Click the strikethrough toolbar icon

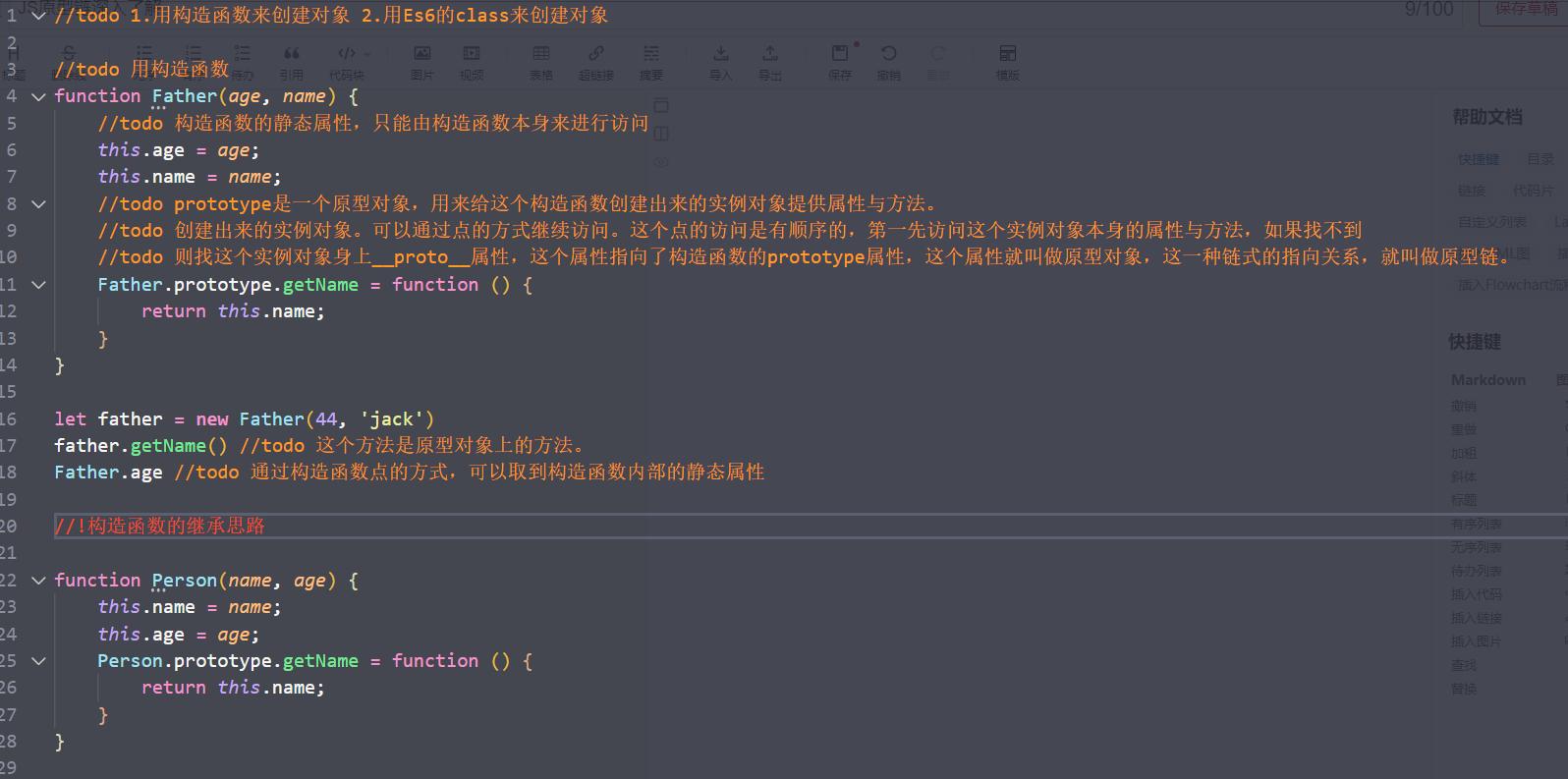[x=69, y=53]
